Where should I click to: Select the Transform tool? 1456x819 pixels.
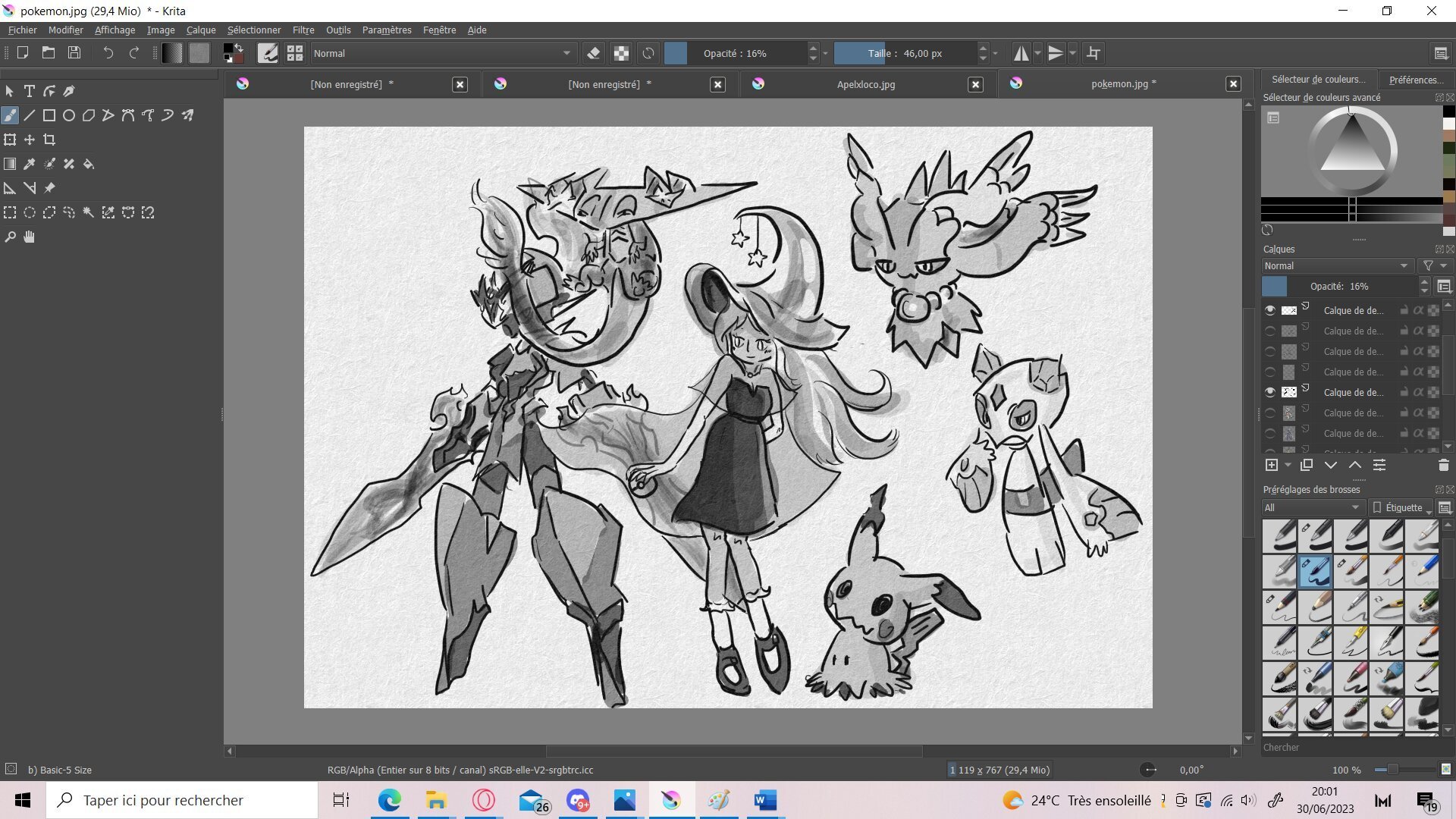(x=10, y=140)
